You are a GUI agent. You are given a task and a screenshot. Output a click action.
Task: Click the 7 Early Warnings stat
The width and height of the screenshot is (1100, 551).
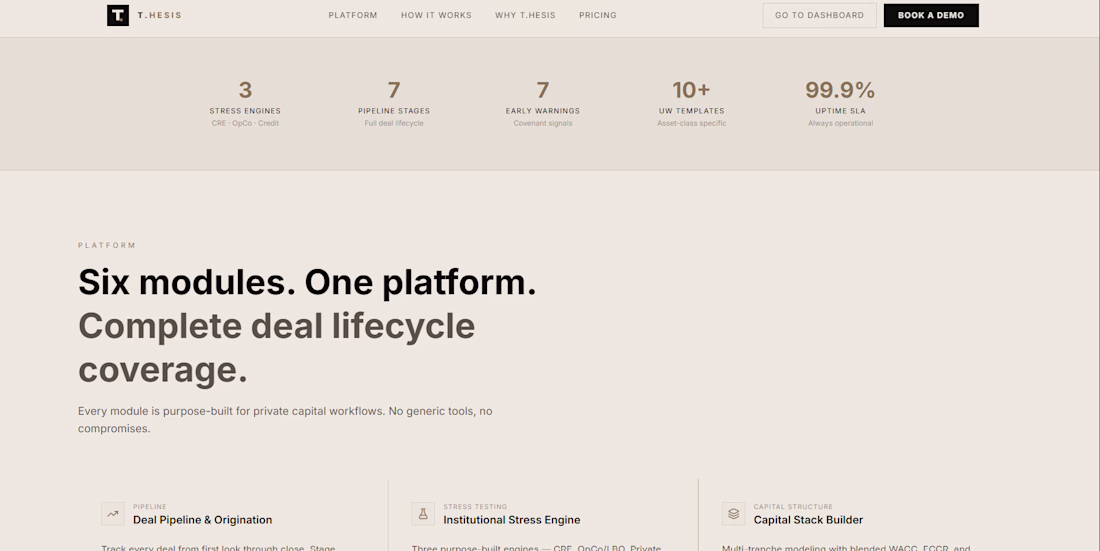tap(543, 103)
